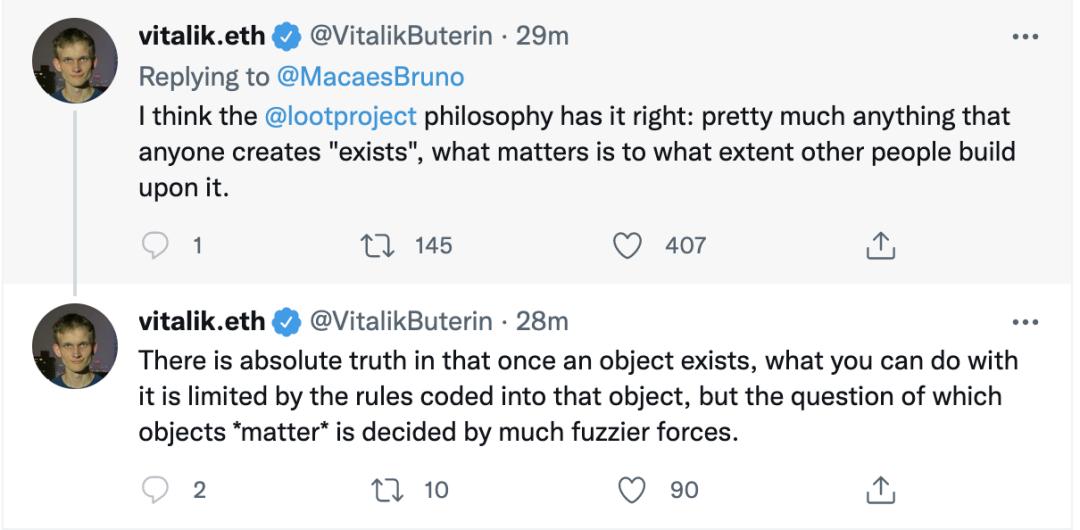Screen dimensions: 1080x530
Task: Click the vitalik.eth avatar on second tweet
Action: (75, 346)
